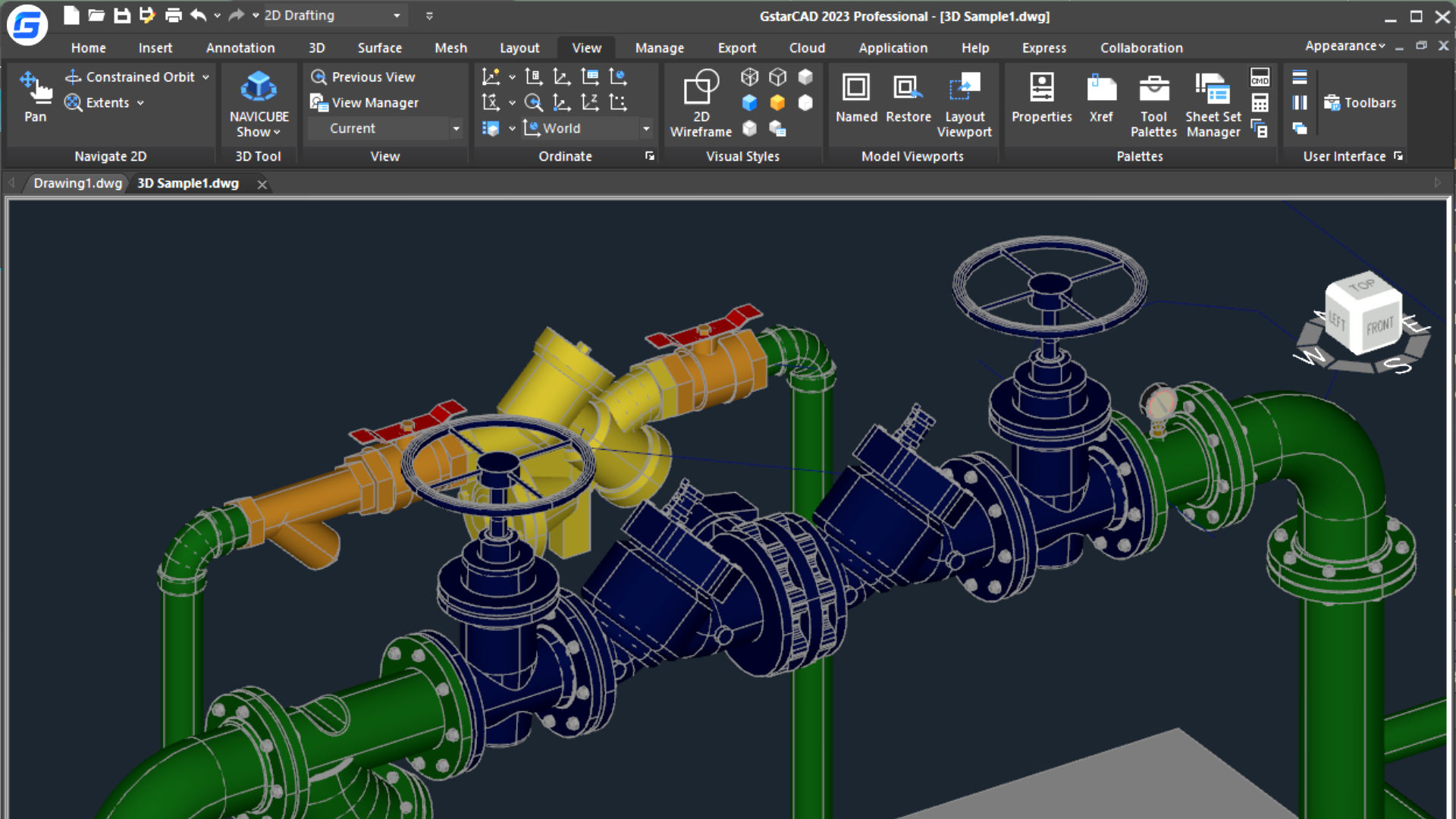
Task: Open the calculator palette icon
Action: 1260,103
